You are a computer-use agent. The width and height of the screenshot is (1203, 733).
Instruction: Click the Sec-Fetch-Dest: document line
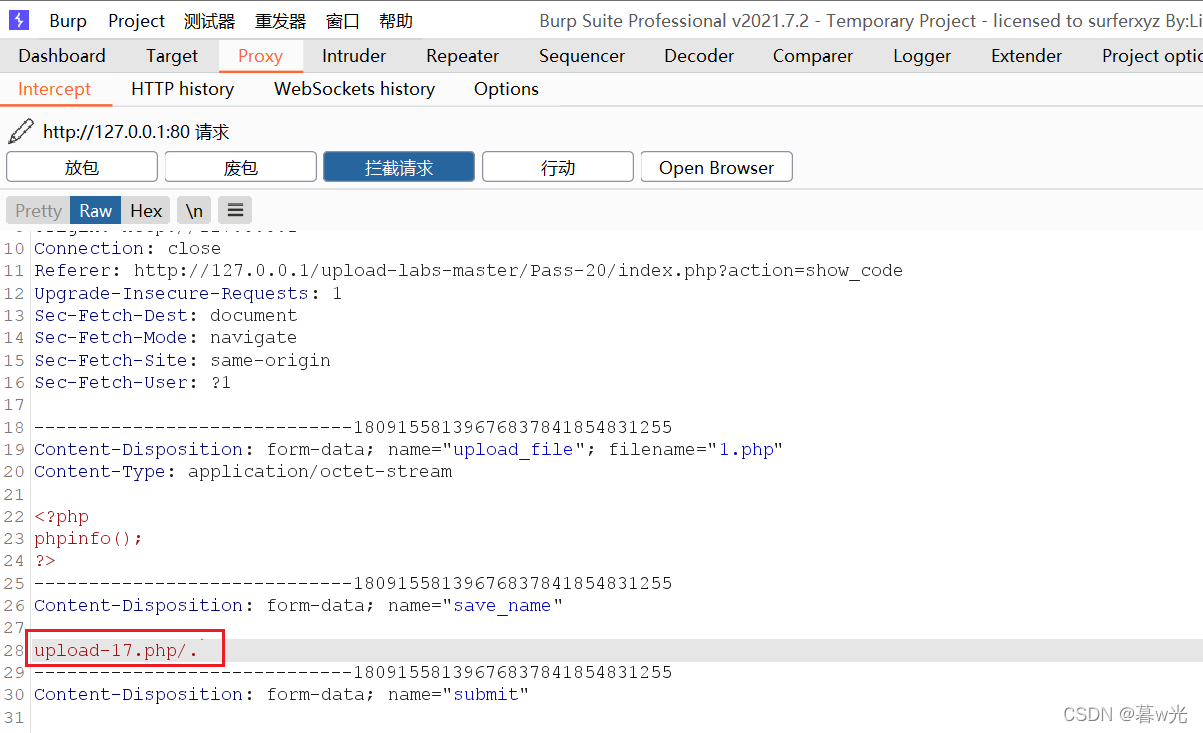(x=166, y=315)
